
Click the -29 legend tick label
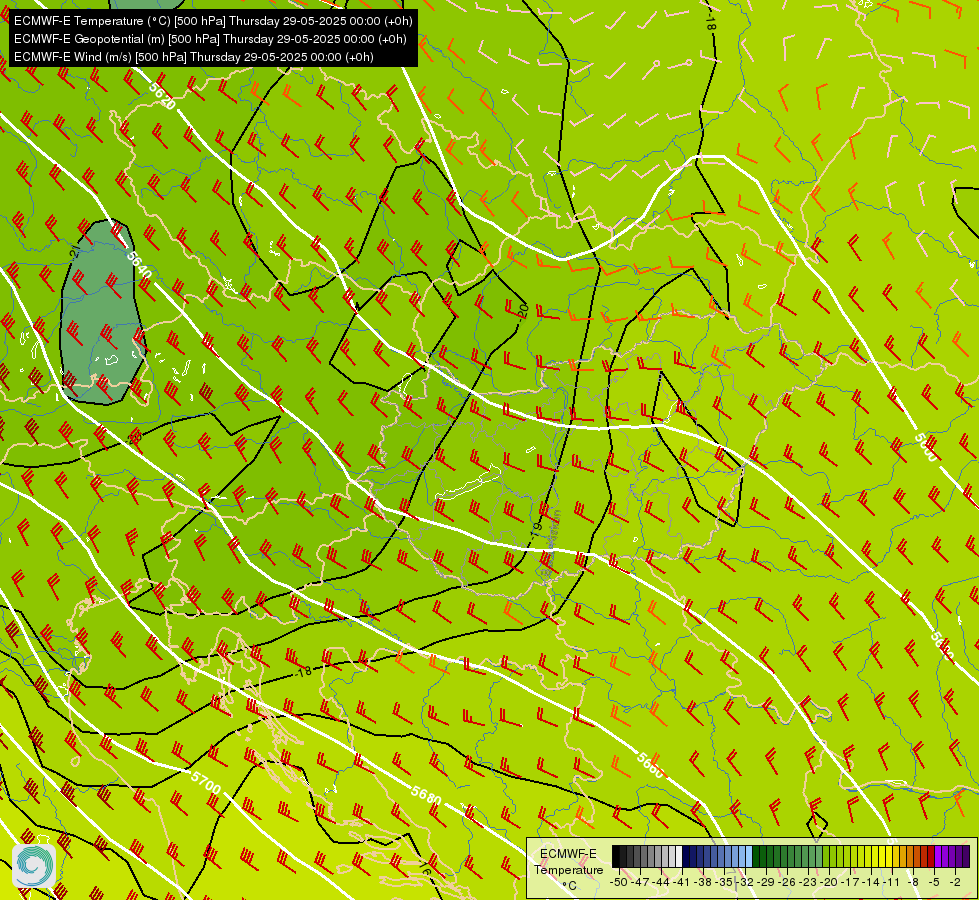(x=766, y=882)
